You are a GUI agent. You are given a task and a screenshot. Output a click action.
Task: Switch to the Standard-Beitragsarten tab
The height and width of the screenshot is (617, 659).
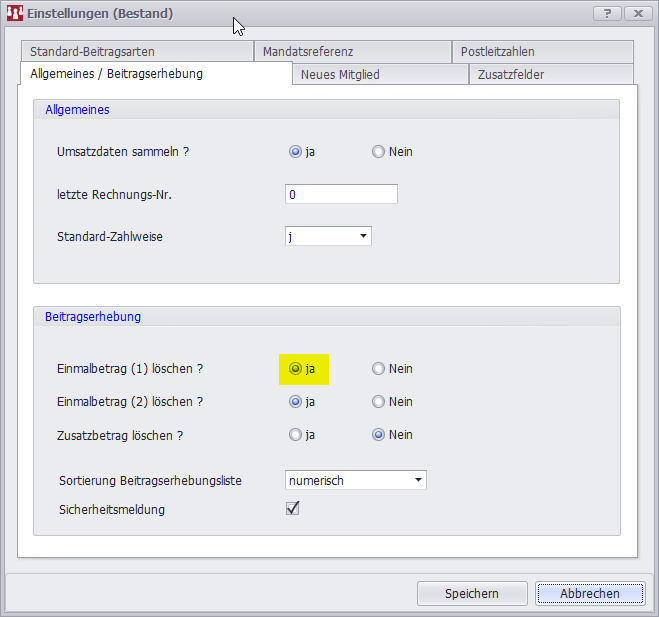click(92, 51)
